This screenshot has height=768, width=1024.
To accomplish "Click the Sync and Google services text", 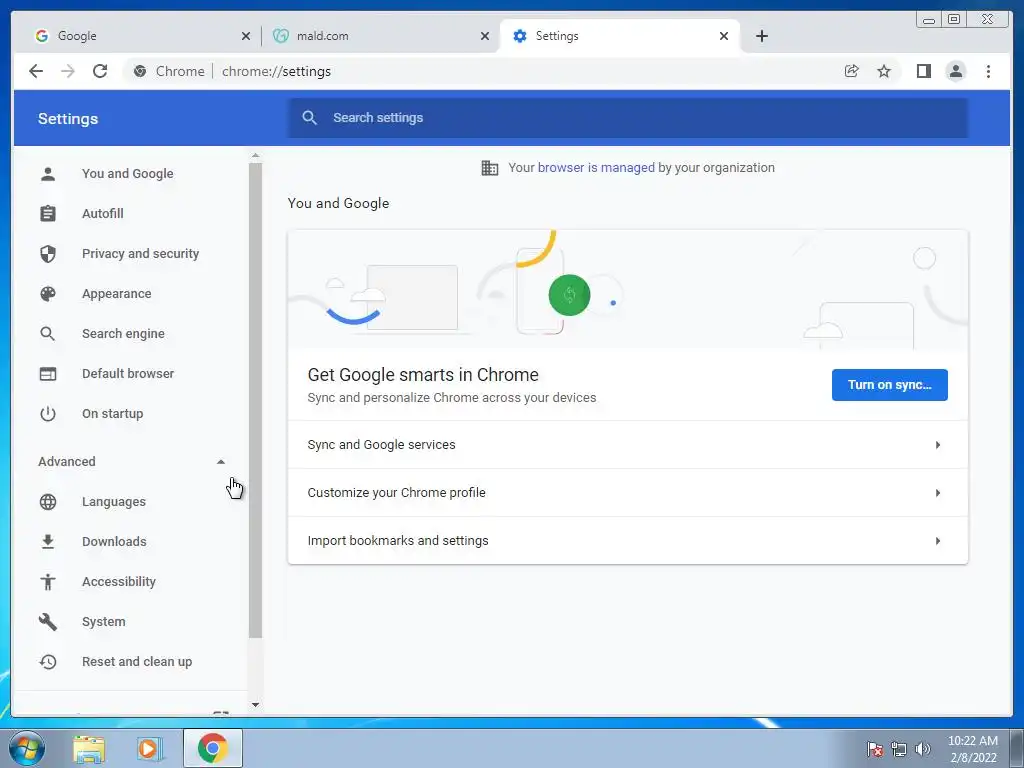I will 381,445.
